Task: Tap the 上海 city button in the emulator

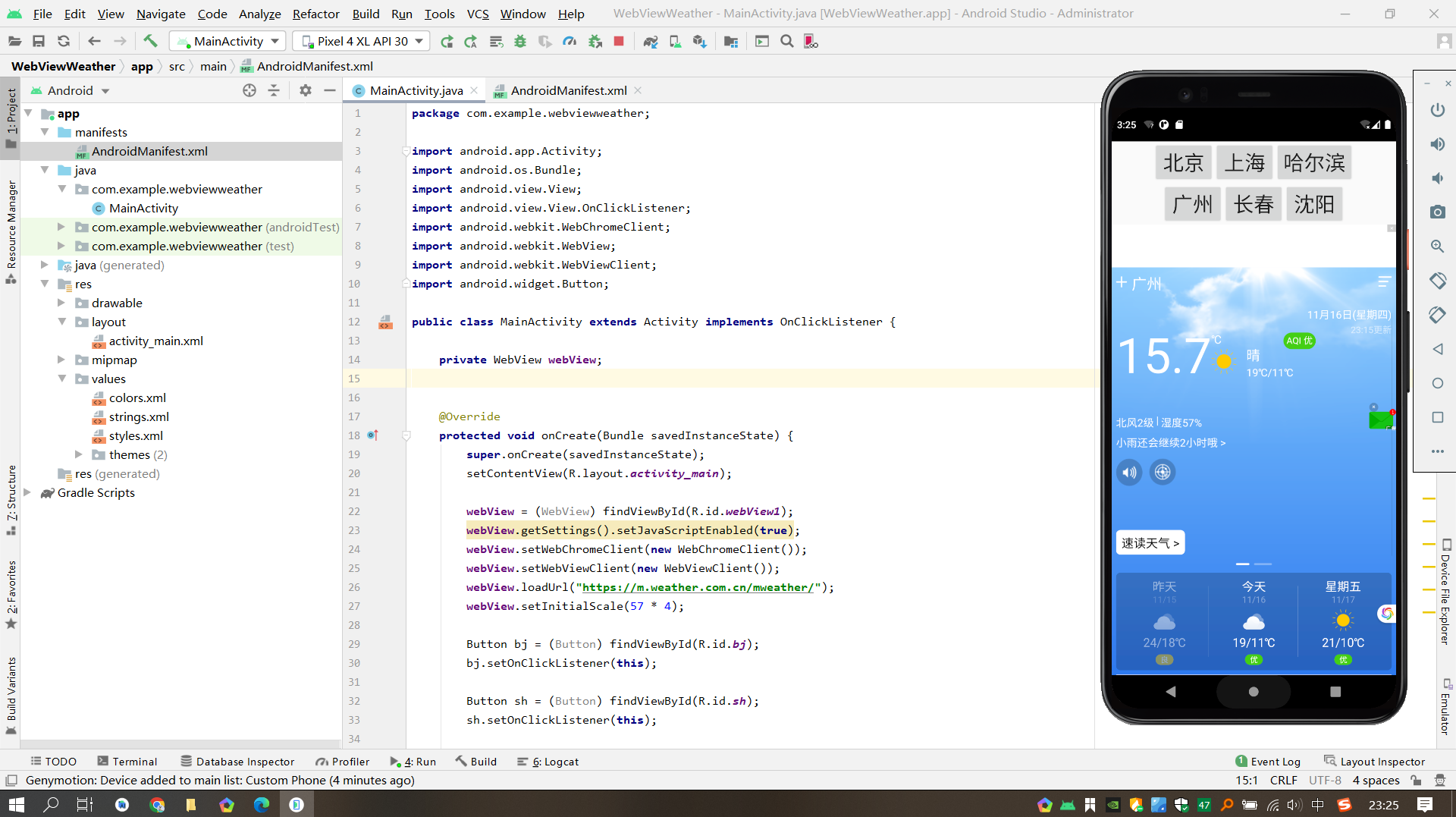Action: click(1244, 162)
